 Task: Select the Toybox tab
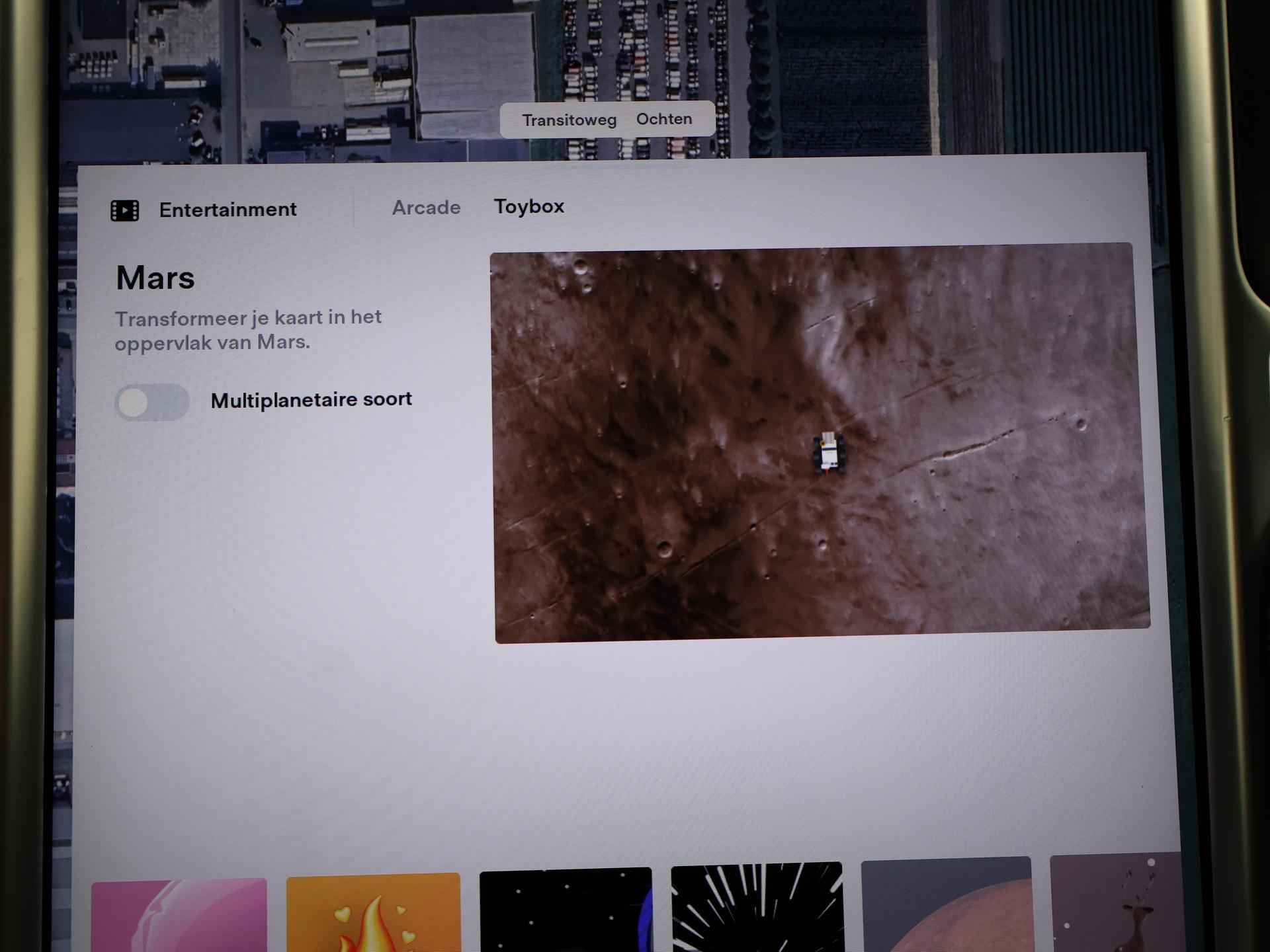529,206
